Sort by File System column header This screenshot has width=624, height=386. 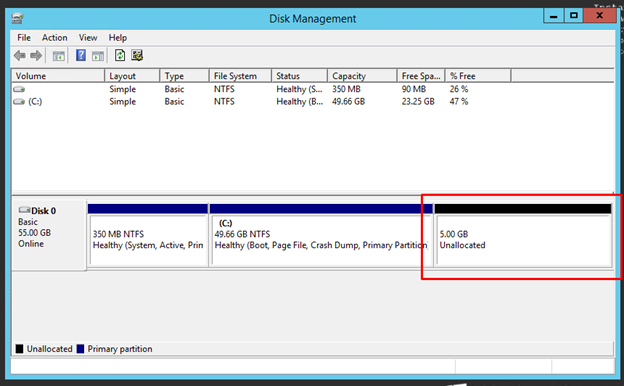(x=240, y=76)
